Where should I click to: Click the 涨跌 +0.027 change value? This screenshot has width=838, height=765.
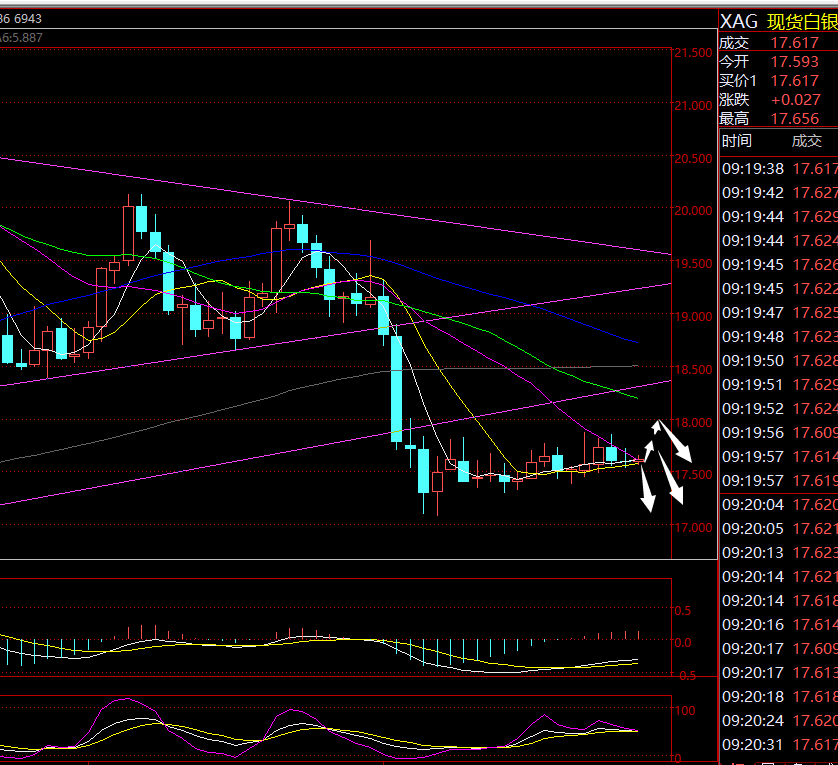pyautogui.click(x=794, y=100)
